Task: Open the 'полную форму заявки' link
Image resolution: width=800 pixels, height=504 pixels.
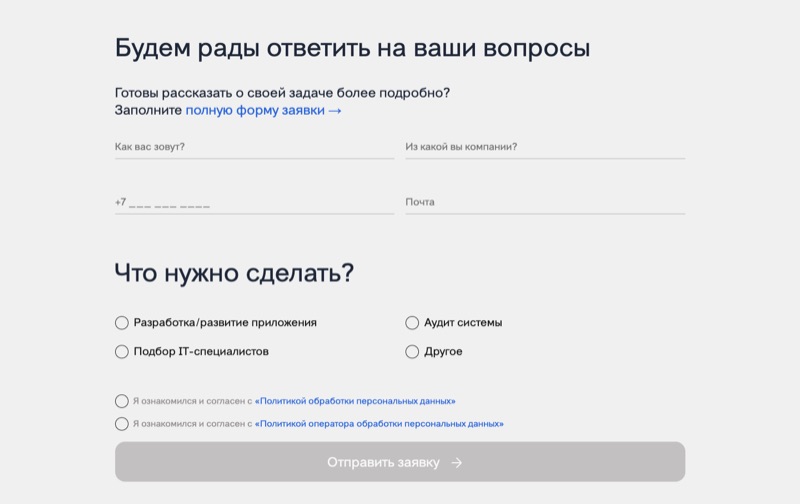Action: point(255,110)
